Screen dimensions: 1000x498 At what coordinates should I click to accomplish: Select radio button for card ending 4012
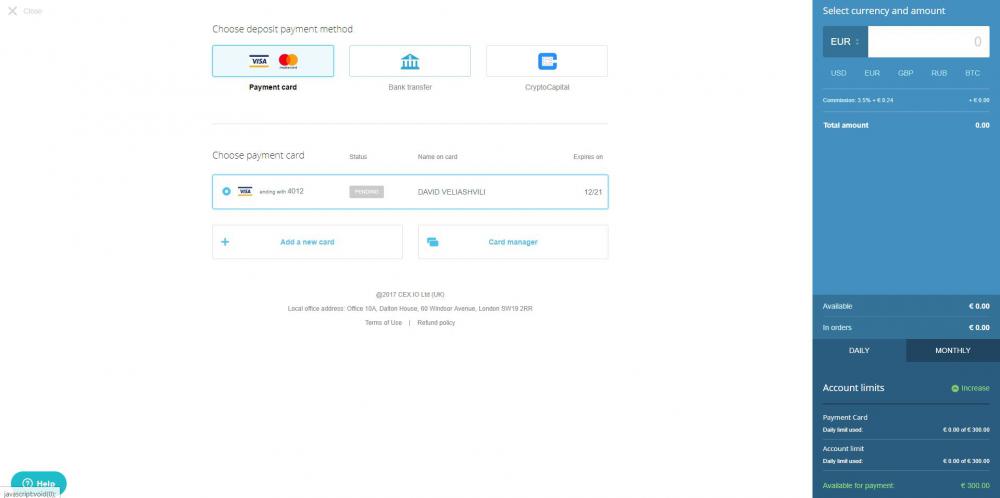226,191
